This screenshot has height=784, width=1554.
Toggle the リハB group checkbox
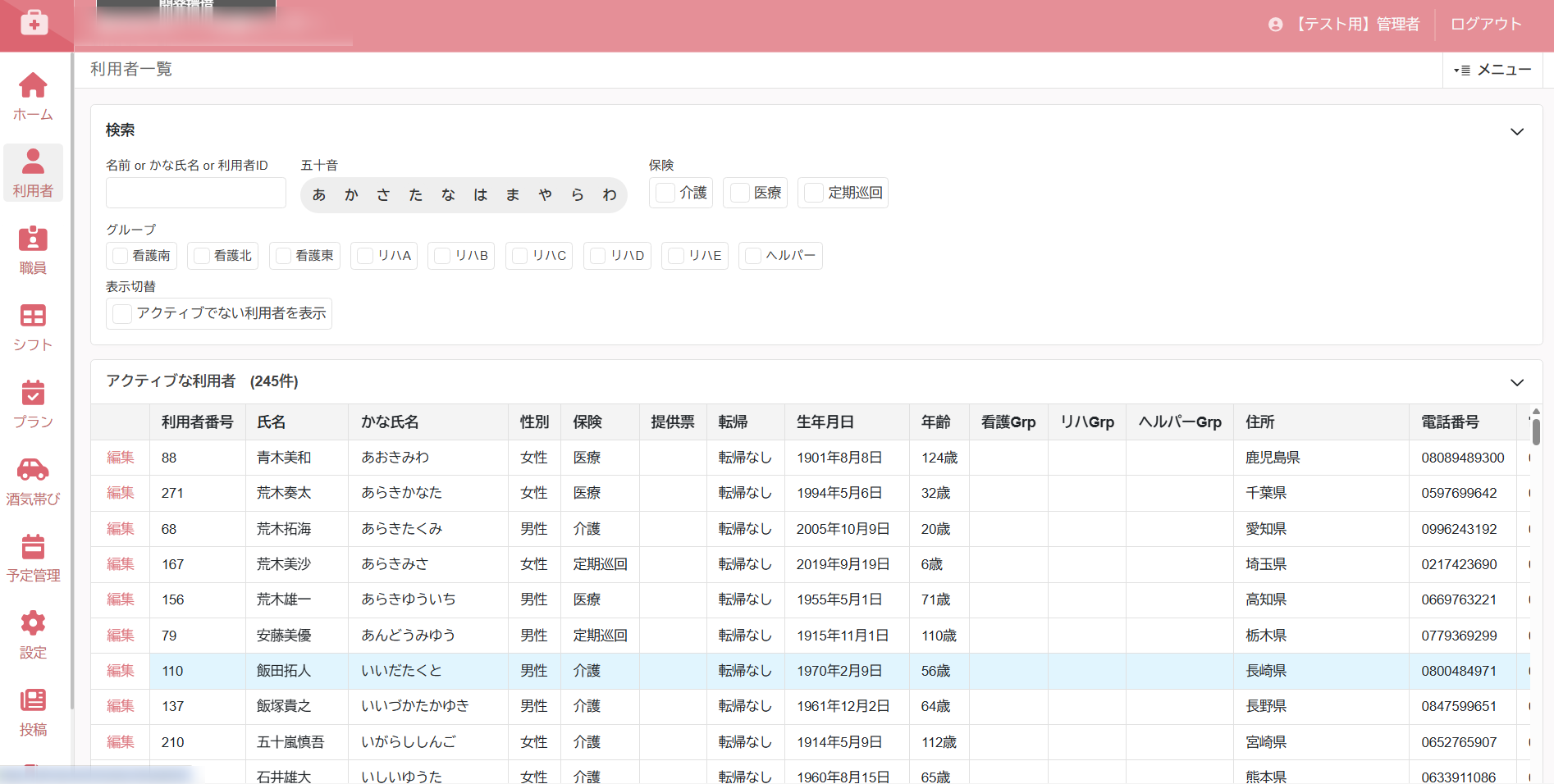[442, 256]
